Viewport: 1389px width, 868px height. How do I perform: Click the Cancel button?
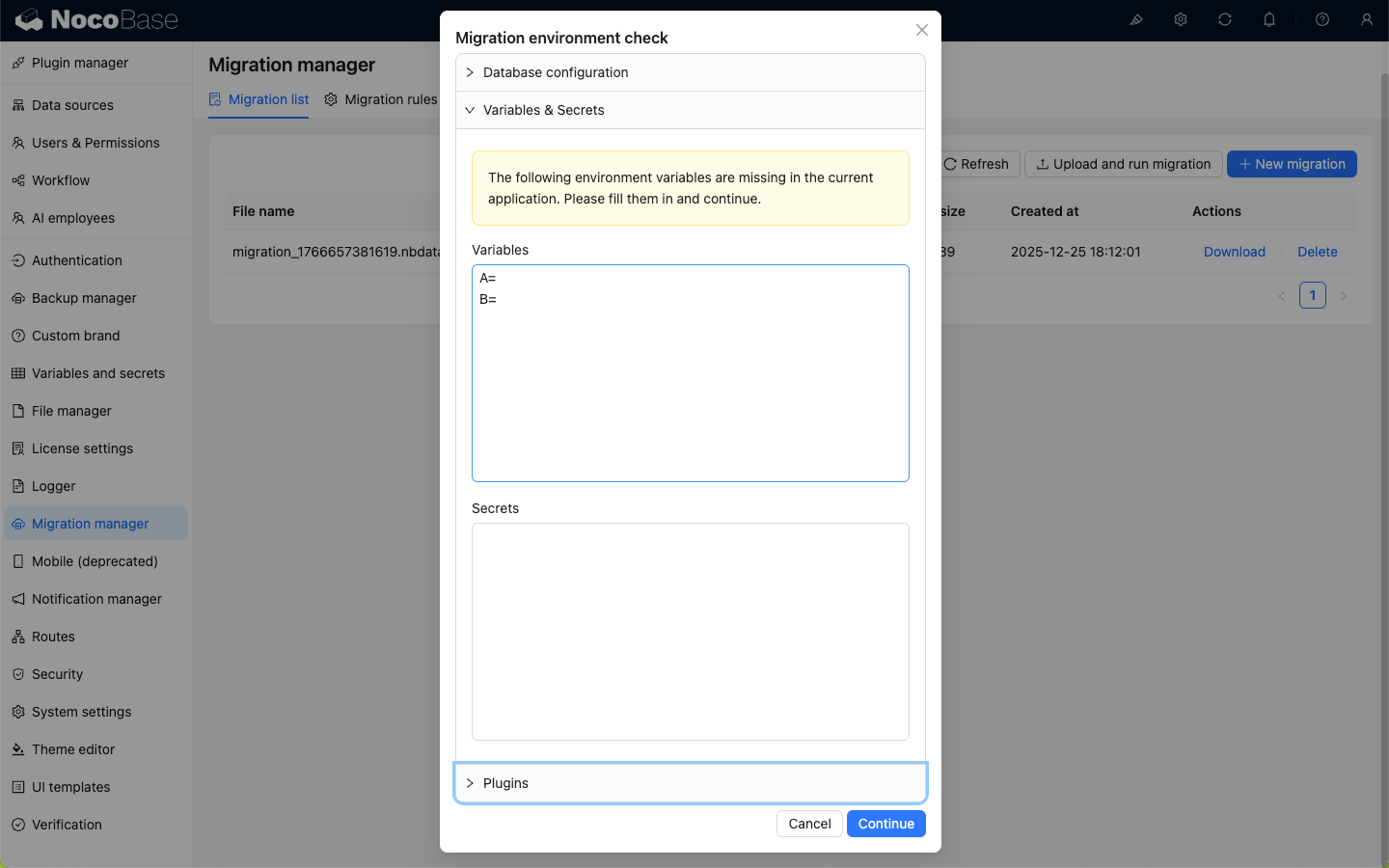pyautogui.click(x=809, y=824)
